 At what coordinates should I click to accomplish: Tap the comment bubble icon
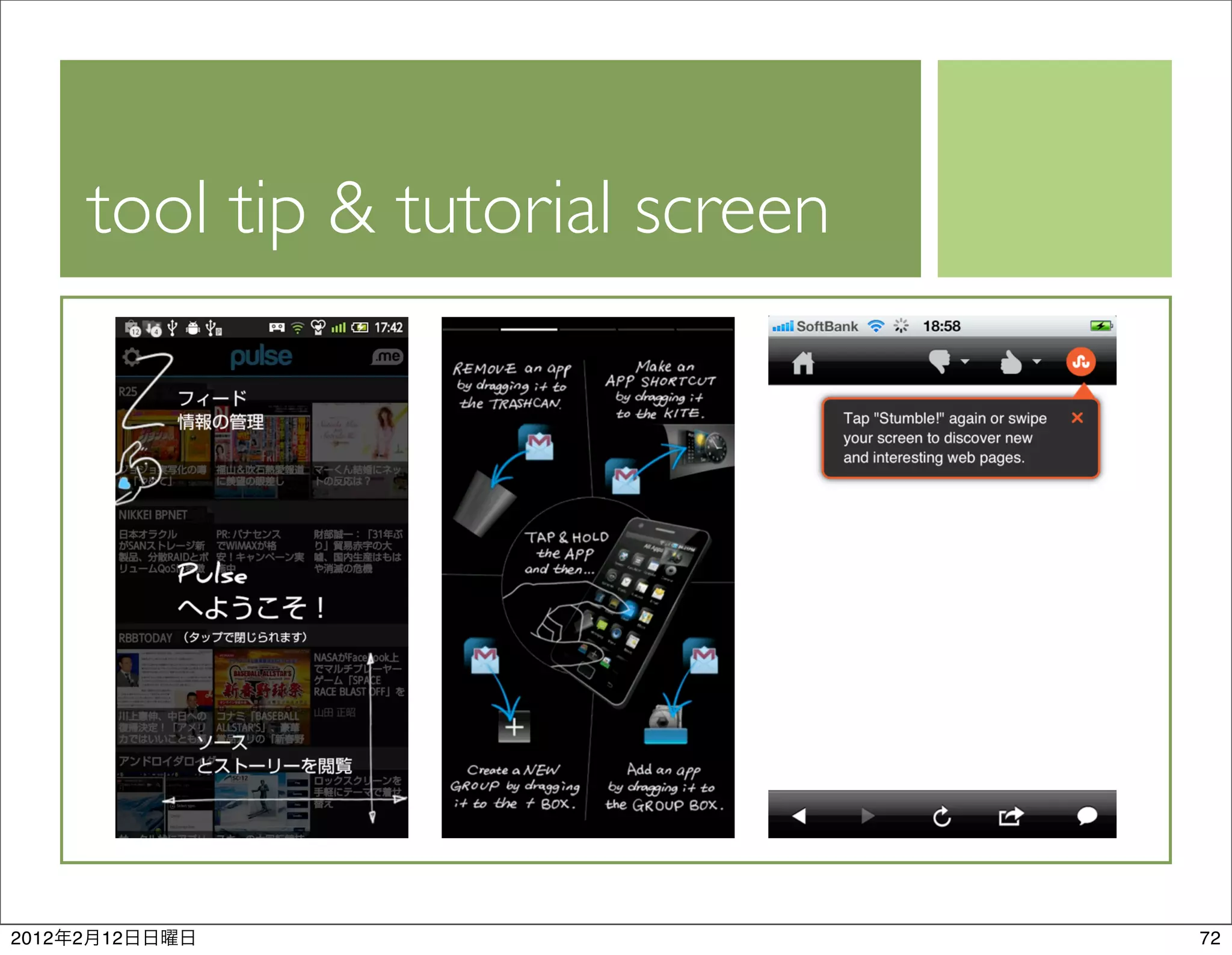pos(1086,817)
